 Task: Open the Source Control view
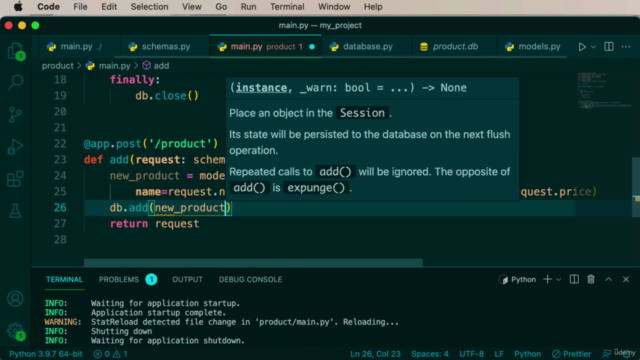coord(16,115)
